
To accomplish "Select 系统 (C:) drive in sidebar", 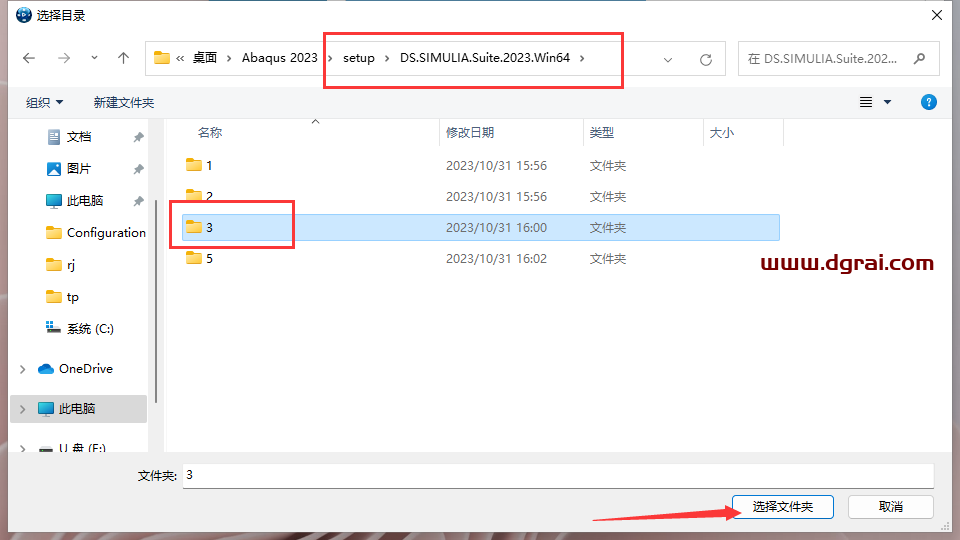I will click(x=90, y=329).
